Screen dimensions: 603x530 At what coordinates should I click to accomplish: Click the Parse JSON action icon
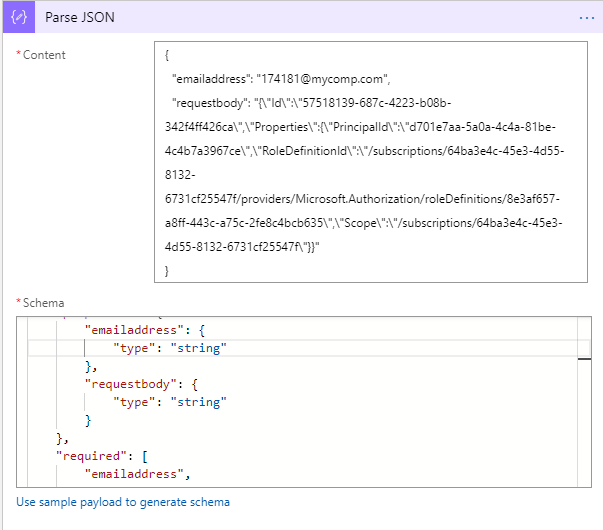coord(19,17)
